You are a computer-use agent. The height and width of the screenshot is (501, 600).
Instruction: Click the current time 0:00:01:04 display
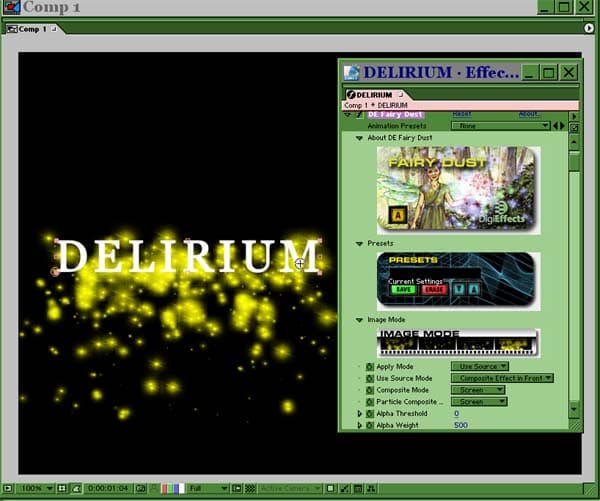[x=108, y=488]
